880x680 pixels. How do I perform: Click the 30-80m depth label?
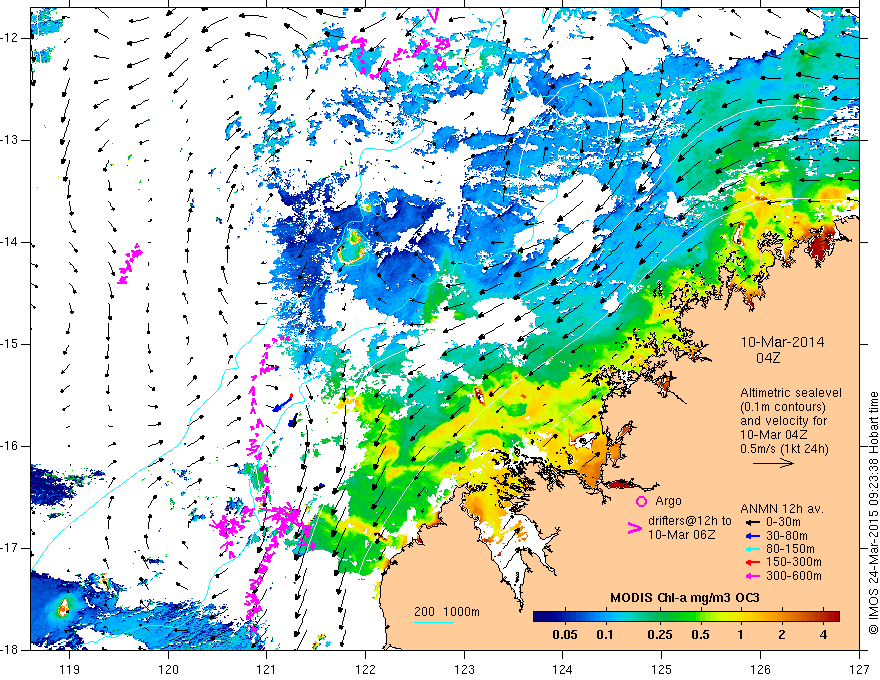[787, 536]
